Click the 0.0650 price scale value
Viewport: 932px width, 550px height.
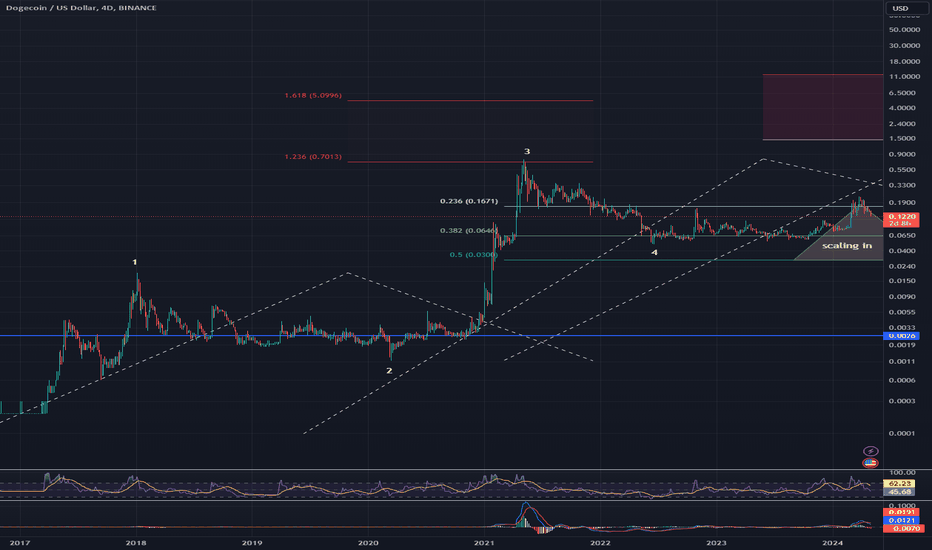[903, 235]
